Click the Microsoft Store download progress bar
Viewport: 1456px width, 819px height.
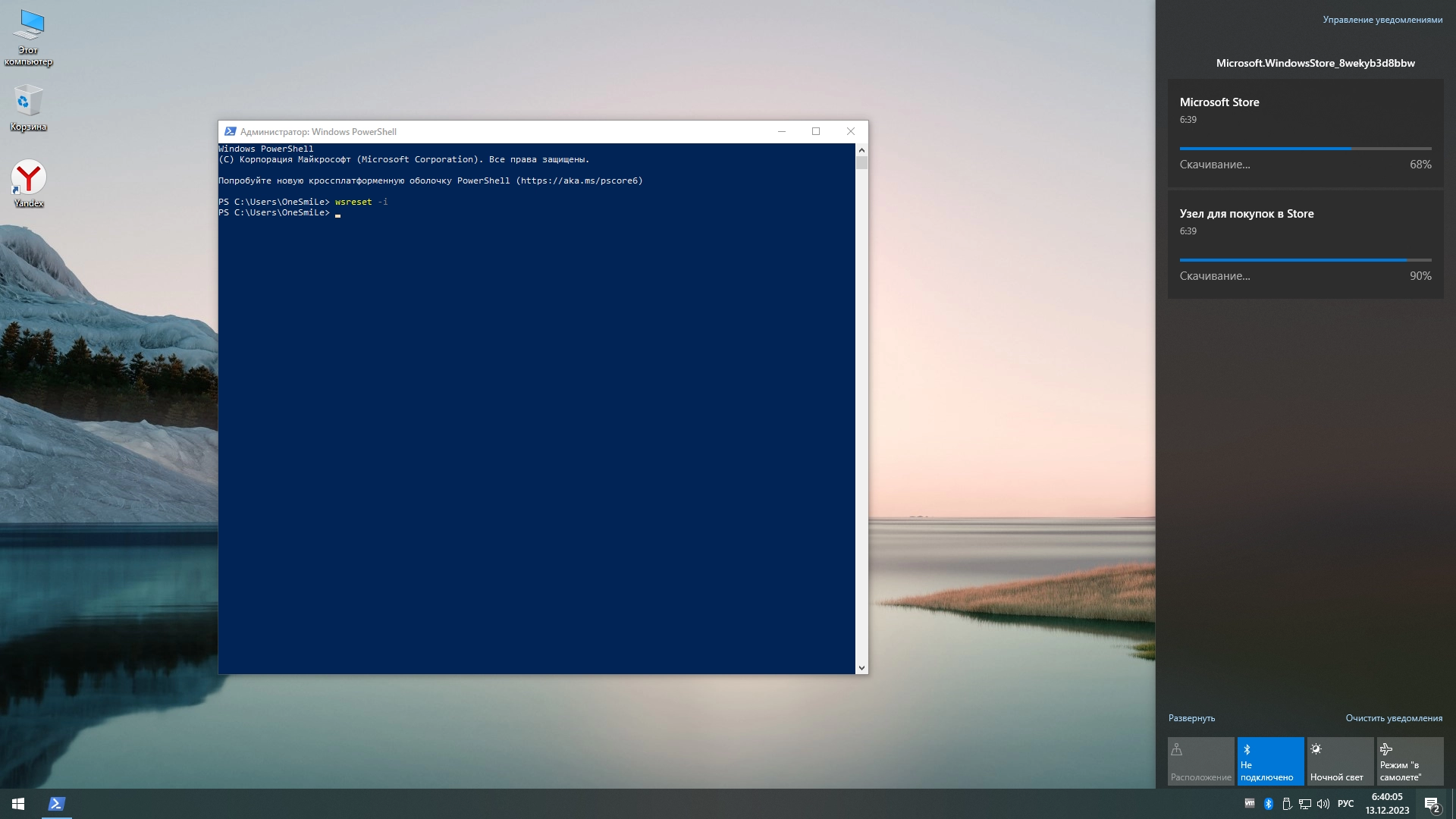pos(1305,149)
